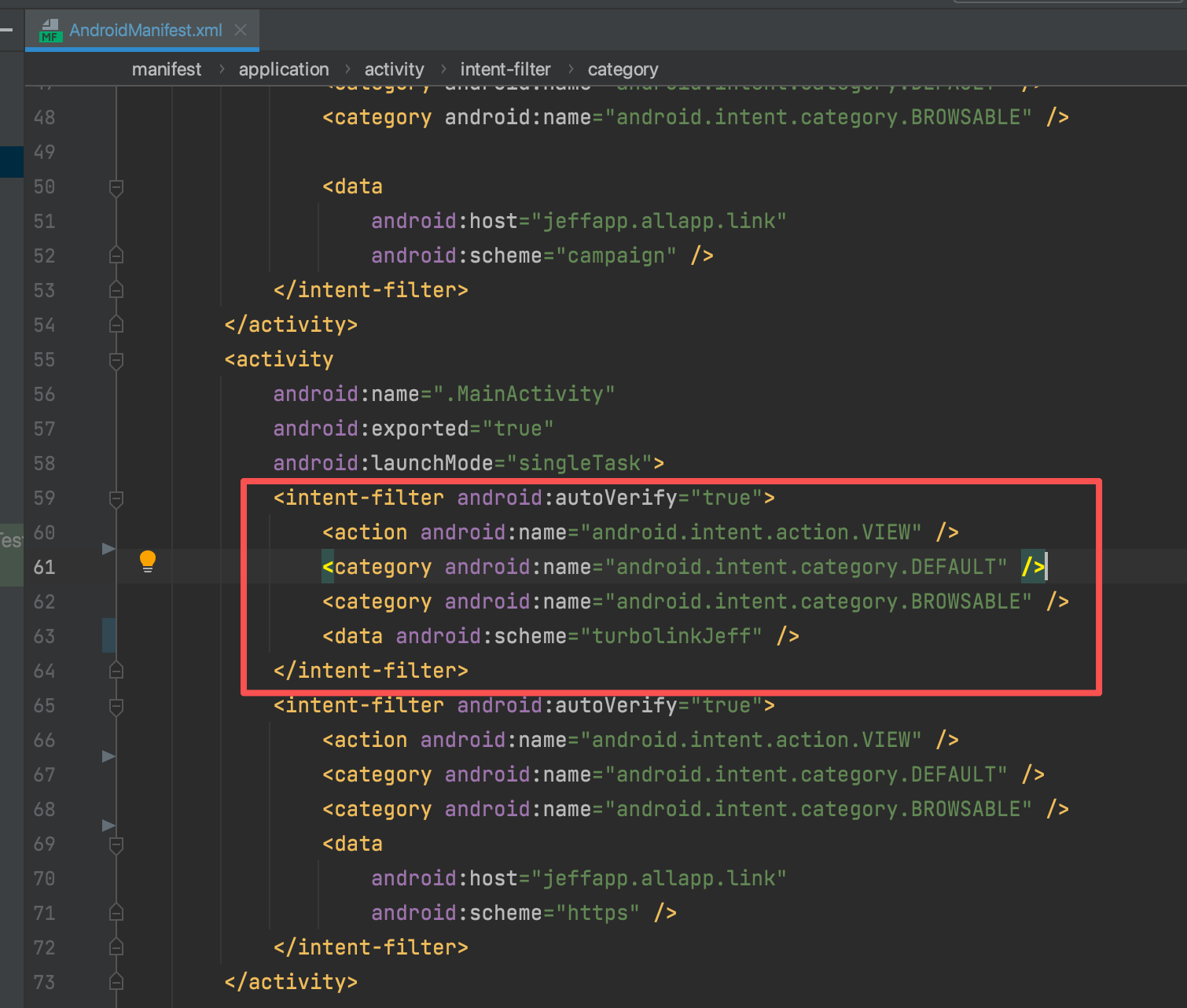
Task: Switch to the AndroidManifest.xml tab
Action: click(145, 30)
